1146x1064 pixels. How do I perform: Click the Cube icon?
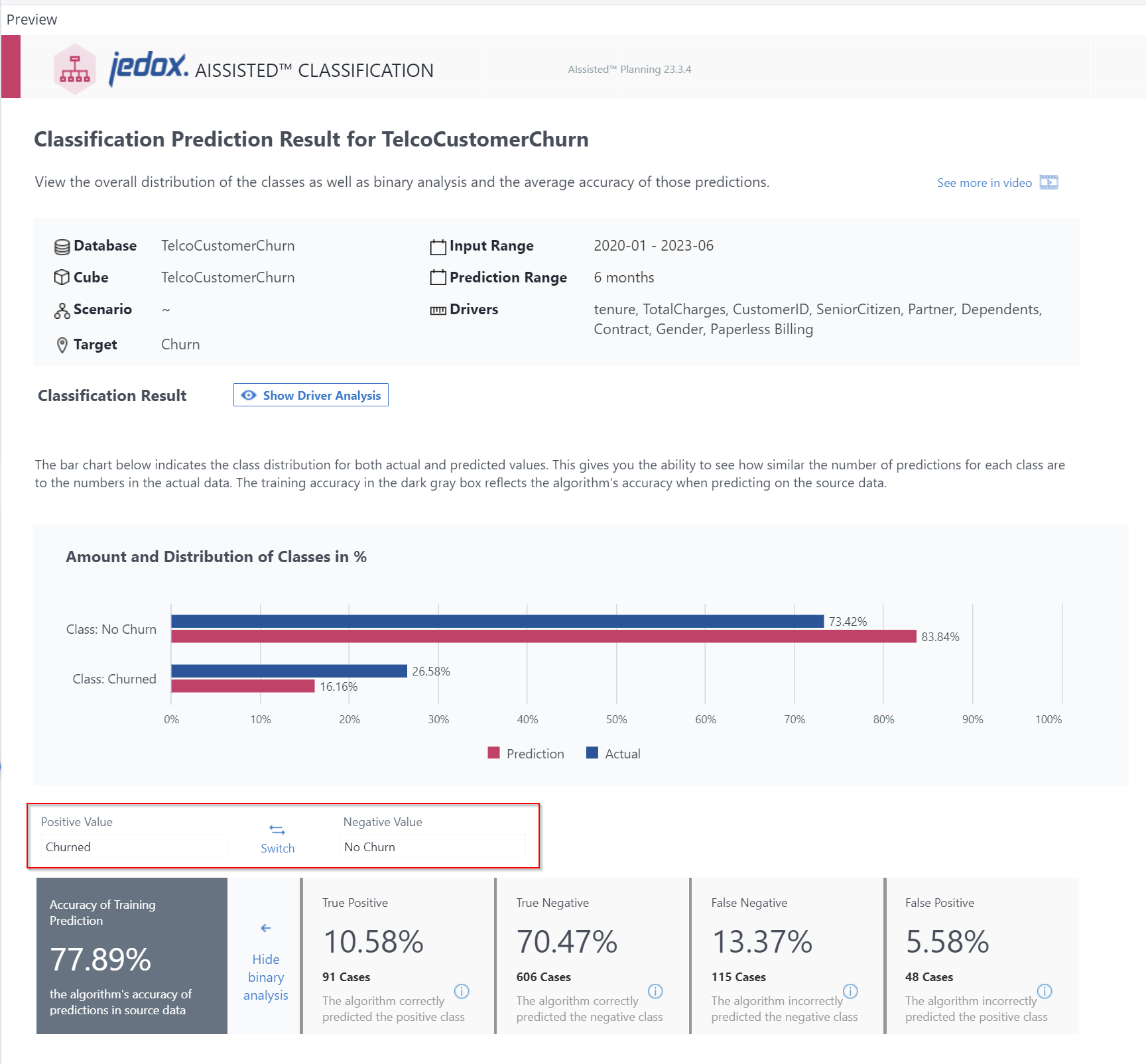tap(62, 278)
